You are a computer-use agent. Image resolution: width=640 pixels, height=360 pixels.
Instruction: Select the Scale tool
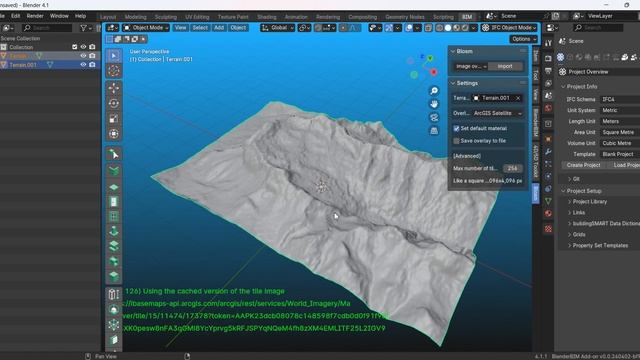click(x=114, y=119)
